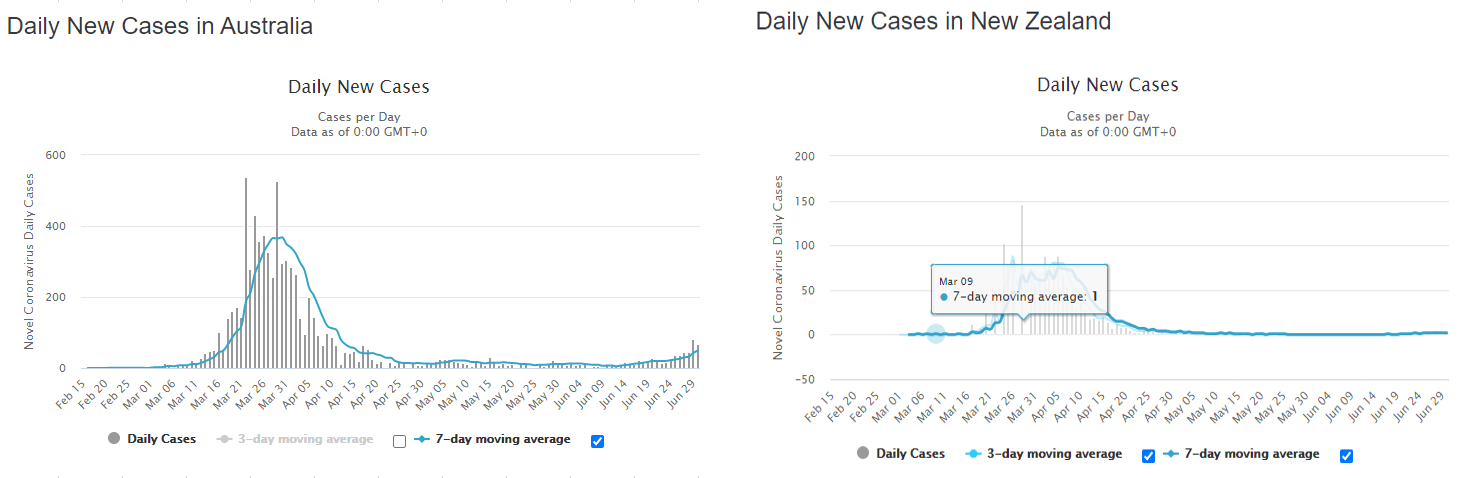
Task: Enable the 3-day moving average checkbox for Australia
Action: point(400,441)
